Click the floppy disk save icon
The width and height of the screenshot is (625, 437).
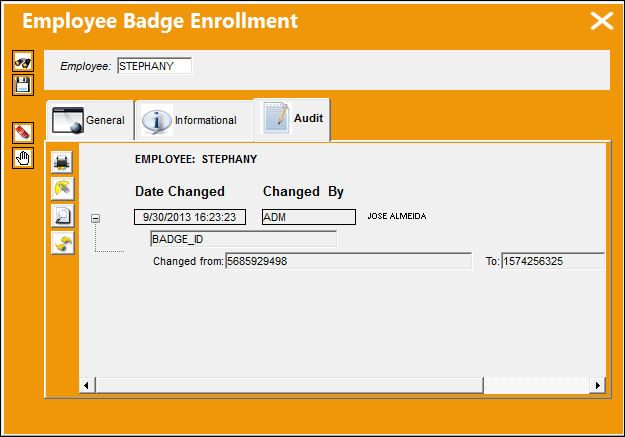click(23, 85)
